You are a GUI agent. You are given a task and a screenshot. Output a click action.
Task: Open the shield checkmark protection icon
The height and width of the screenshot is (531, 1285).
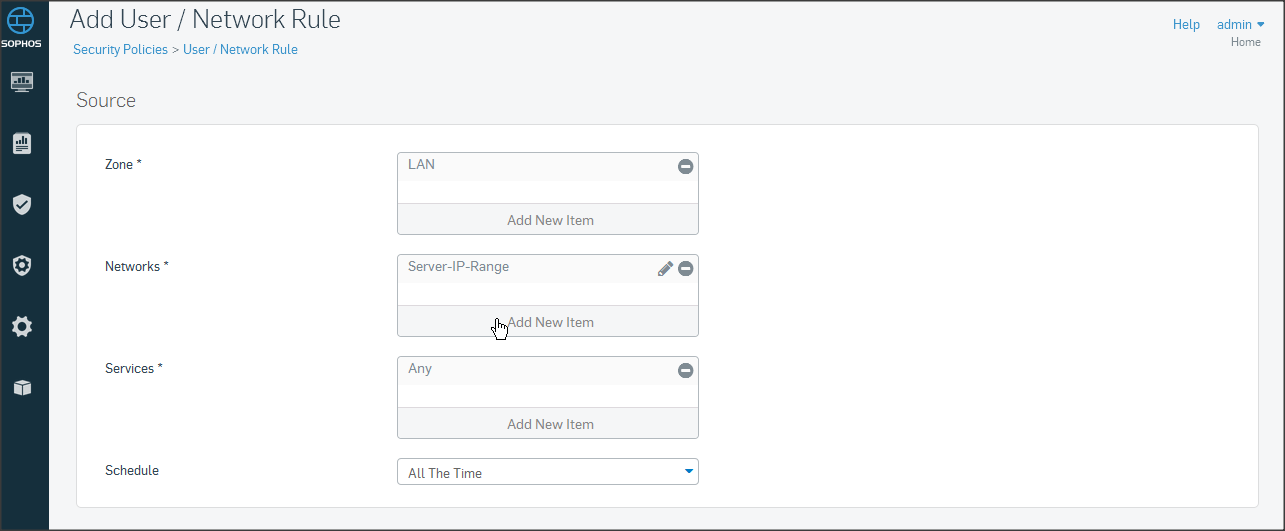[x=22, y=204]
